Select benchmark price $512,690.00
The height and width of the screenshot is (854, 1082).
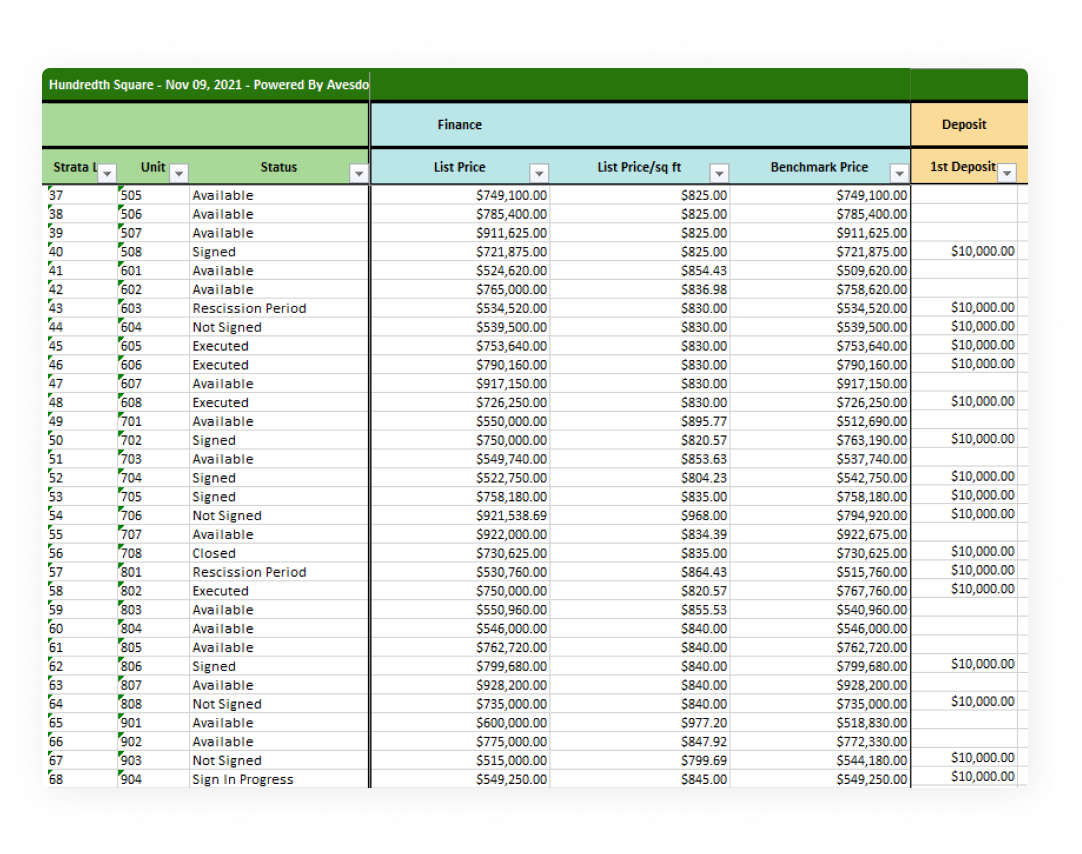[x=820, y=421]
